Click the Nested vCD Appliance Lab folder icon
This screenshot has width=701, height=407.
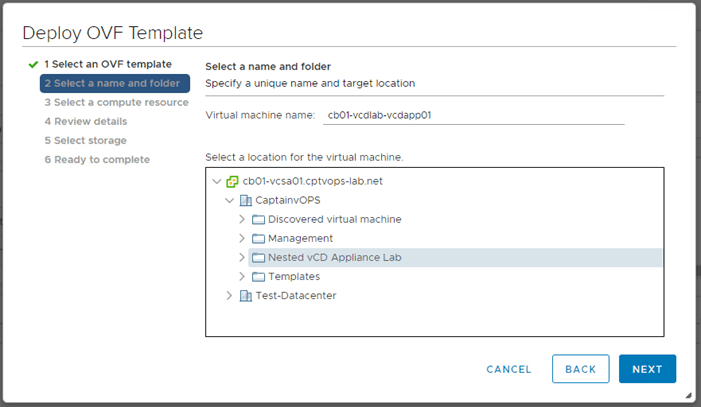(258, 258)
